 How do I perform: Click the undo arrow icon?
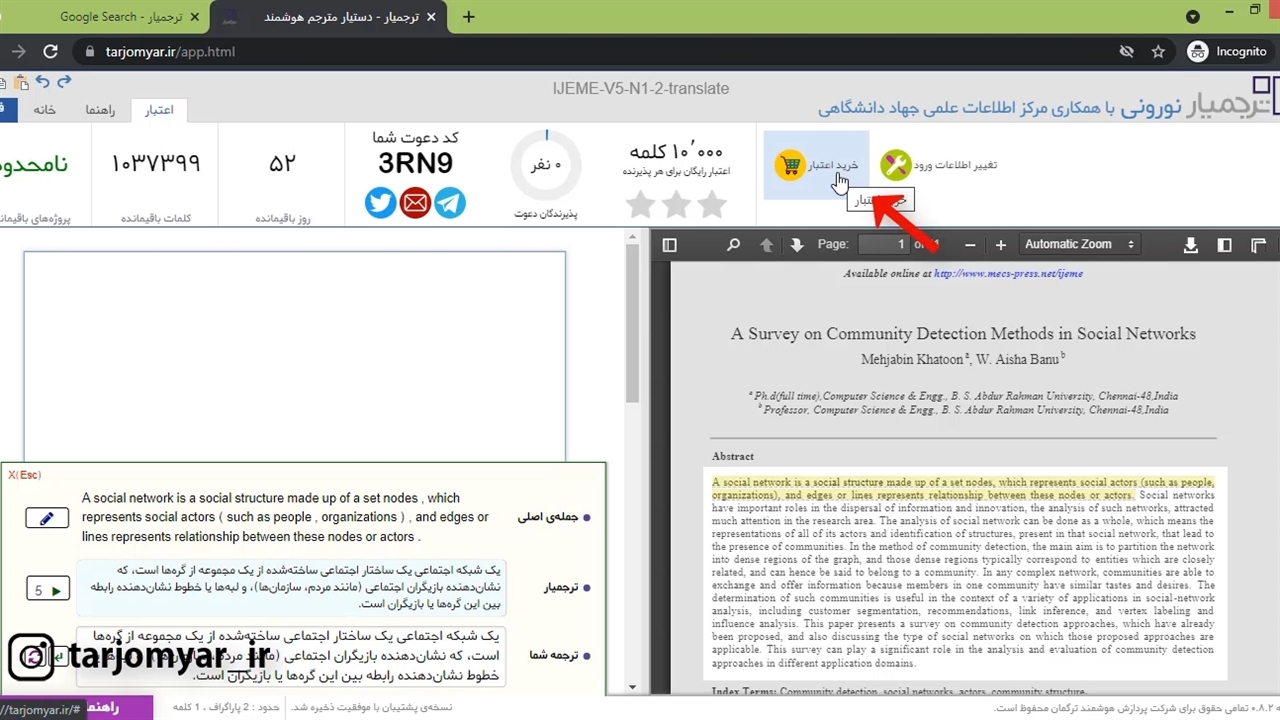tap(42, 82)
